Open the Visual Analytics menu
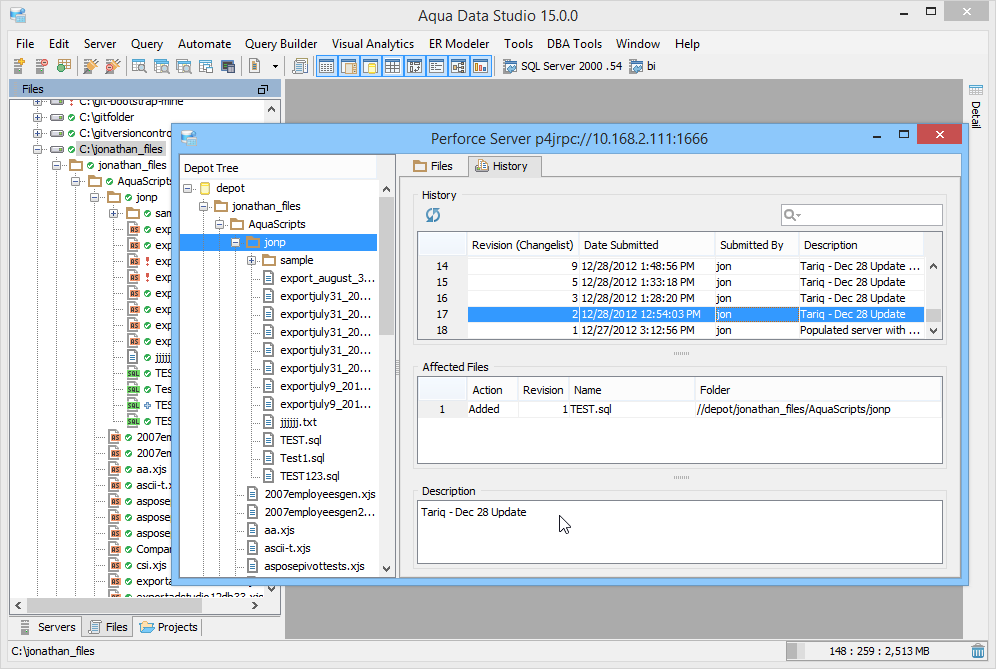 (x=373, y=44)
